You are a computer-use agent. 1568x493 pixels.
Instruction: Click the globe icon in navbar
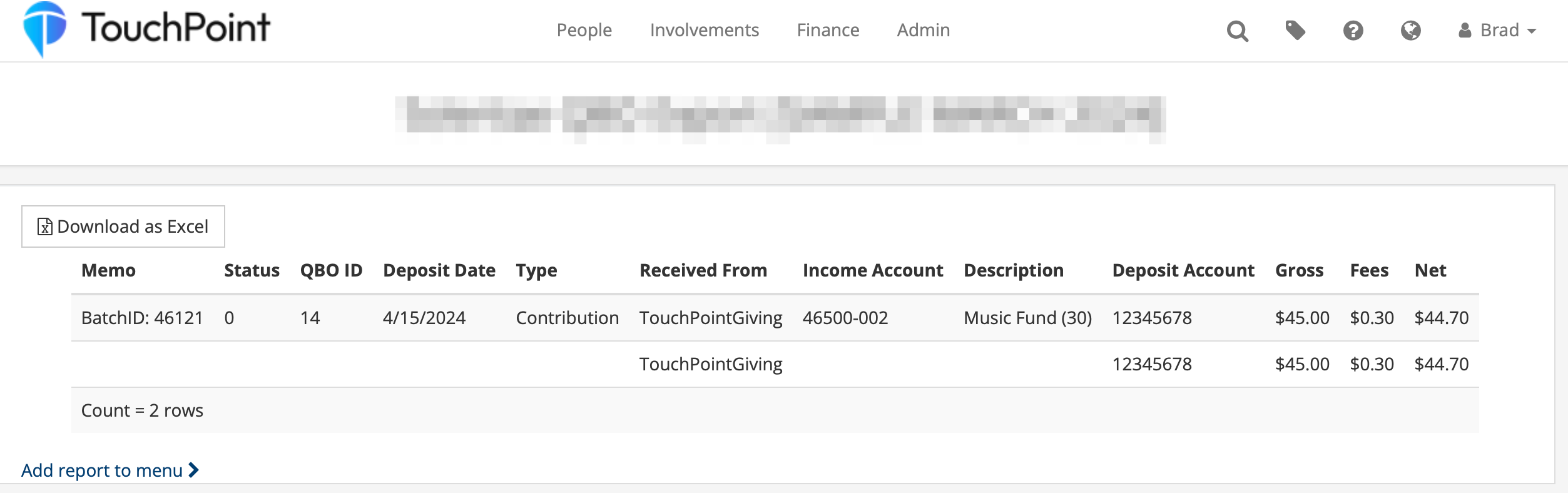[x=1410, y=30]
